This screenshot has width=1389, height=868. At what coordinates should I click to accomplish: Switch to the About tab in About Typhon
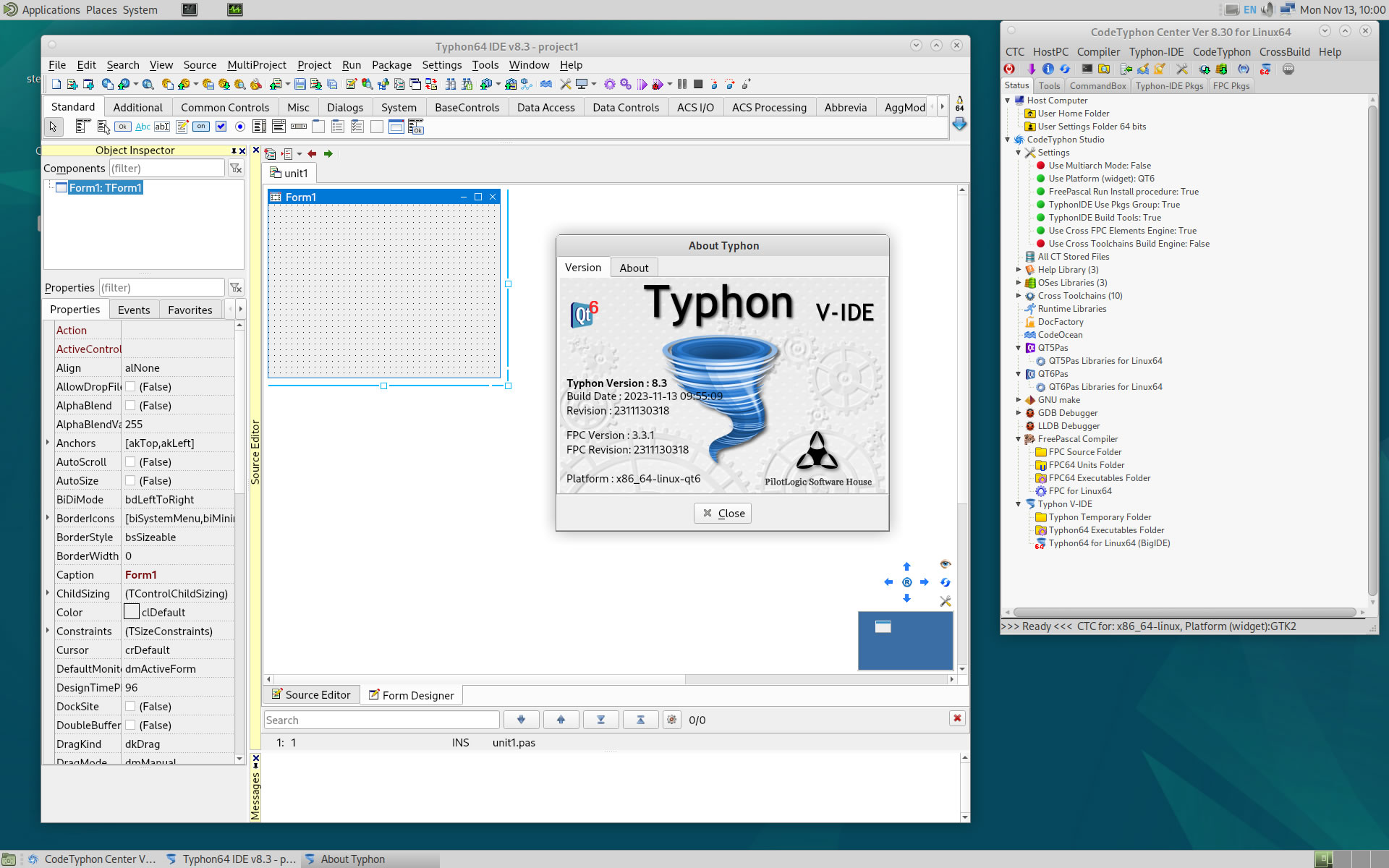[x=634, y=268]
